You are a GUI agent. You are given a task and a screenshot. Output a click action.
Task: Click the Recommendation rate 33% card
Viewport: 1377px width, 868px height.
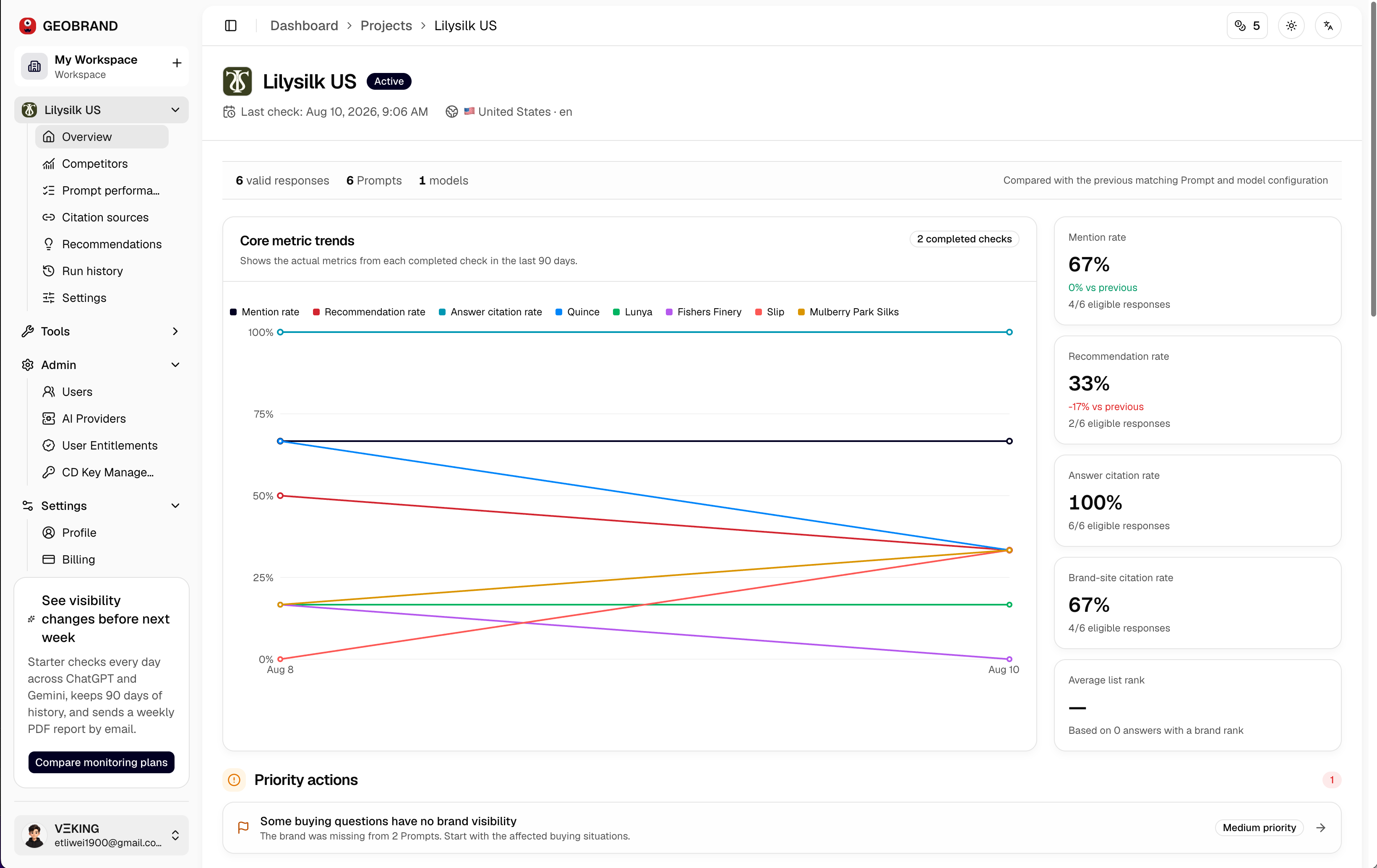point(1197,390)
